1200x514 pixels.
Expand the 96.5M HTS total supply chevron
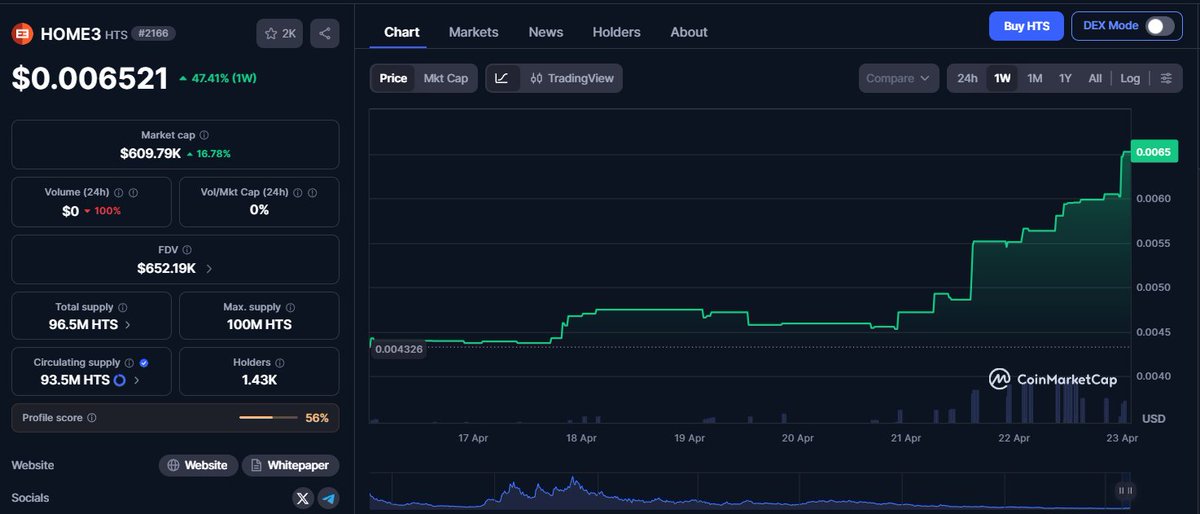128,325
